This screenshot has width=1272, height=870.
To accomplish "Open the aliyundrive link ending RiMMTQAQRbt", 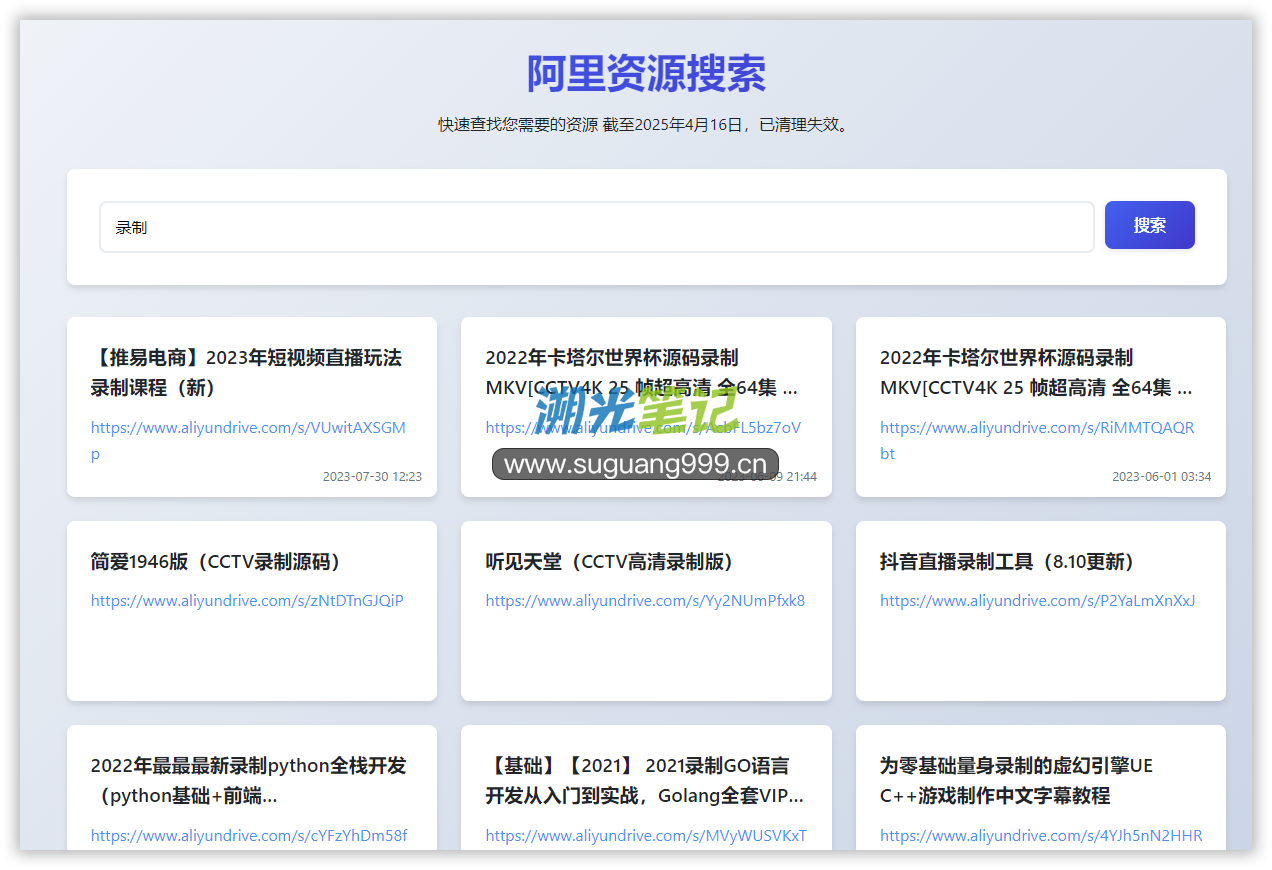I will point(1037,440).
